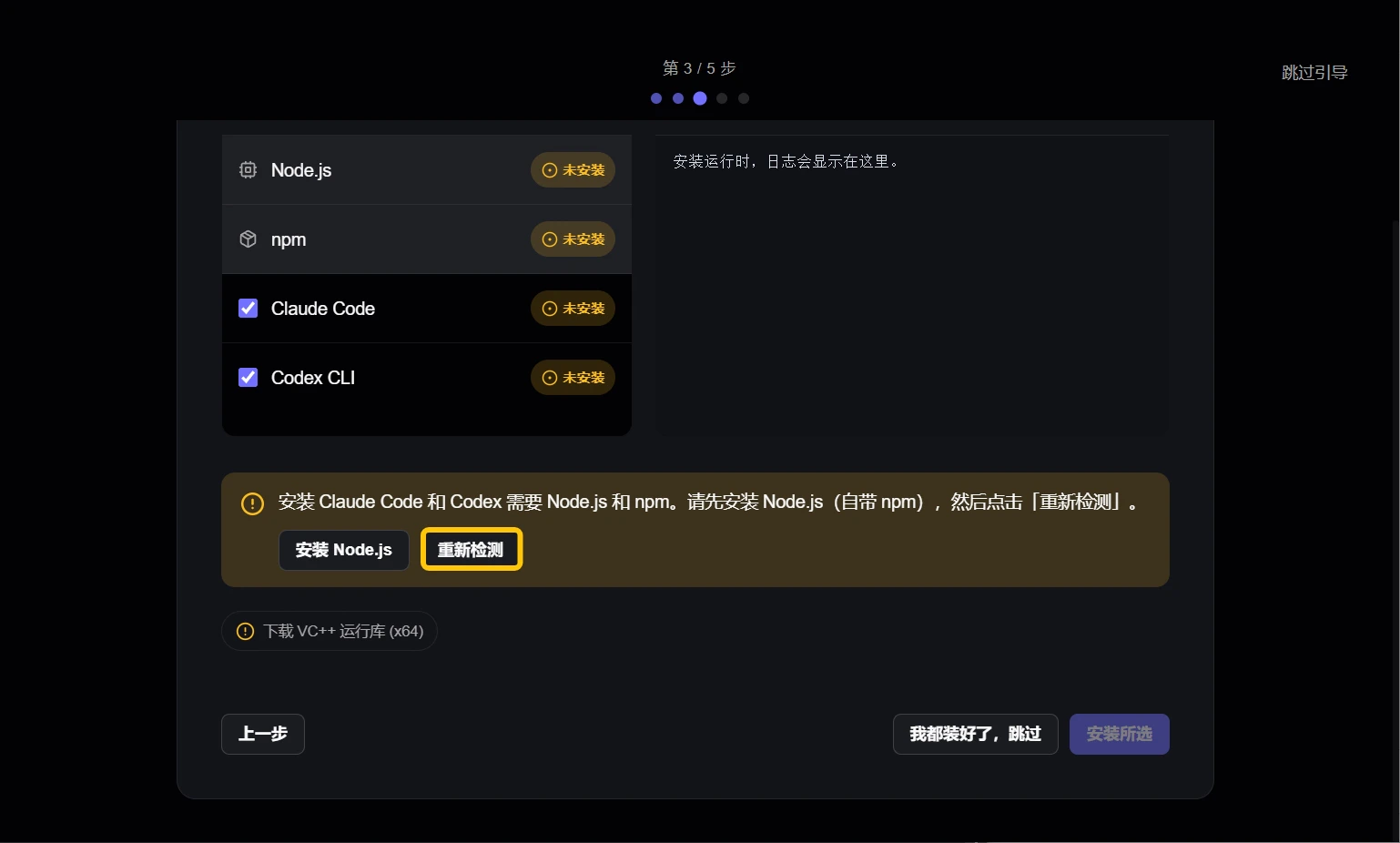Click 我都装好了，跳过 button
1400x843 pixels.
975,734
